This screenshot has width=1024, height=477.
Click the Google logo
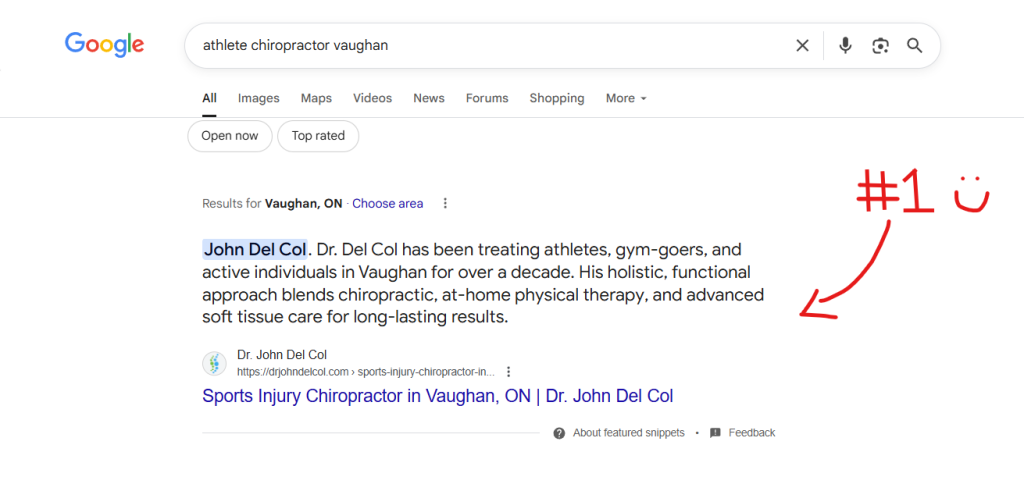point(104,45)
